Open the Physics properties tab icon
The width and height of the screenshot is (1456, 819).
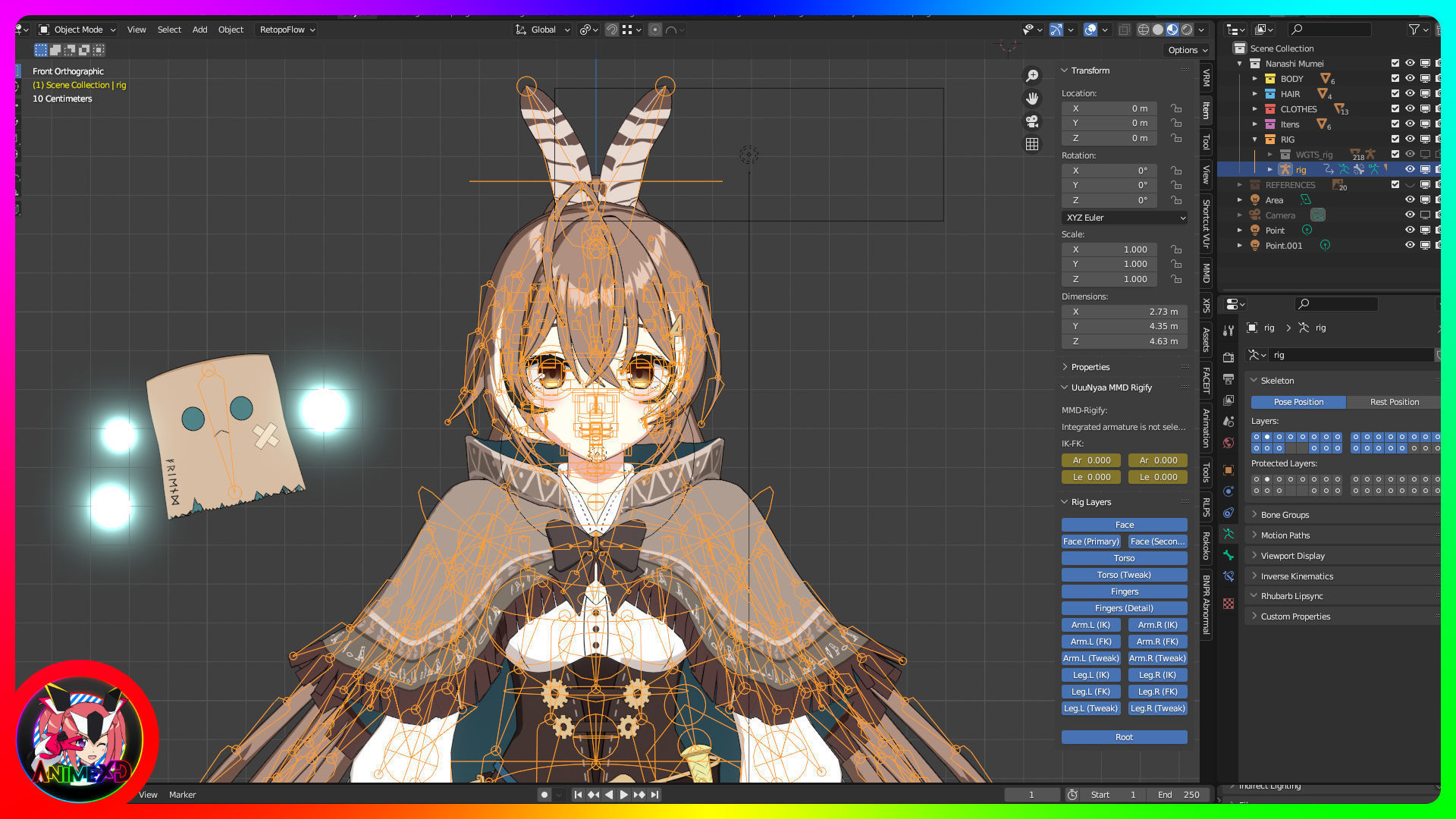point(1228,491)
